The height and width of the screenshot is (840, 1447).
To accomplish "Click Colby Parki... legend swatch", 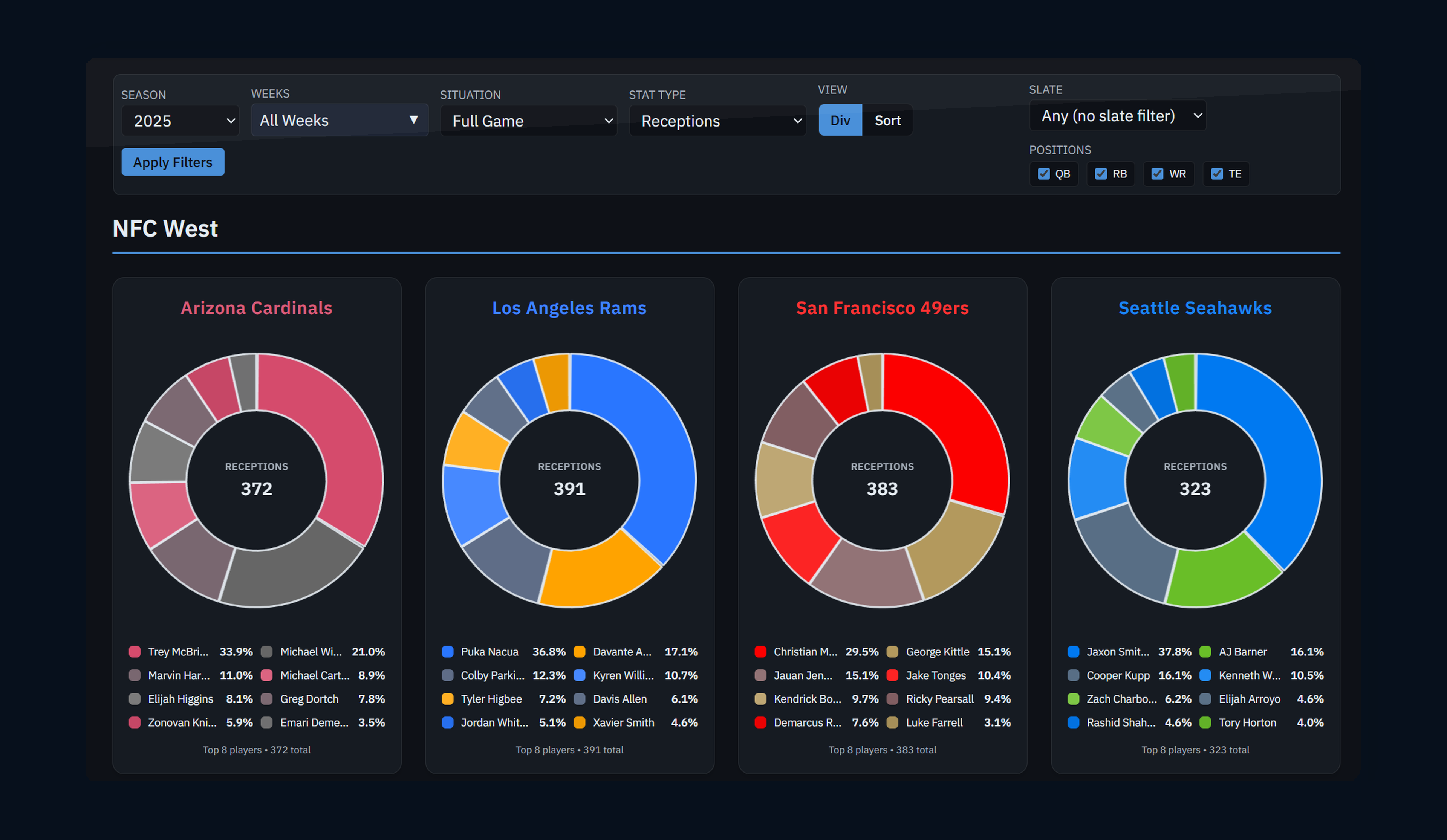I will (448, 675).
